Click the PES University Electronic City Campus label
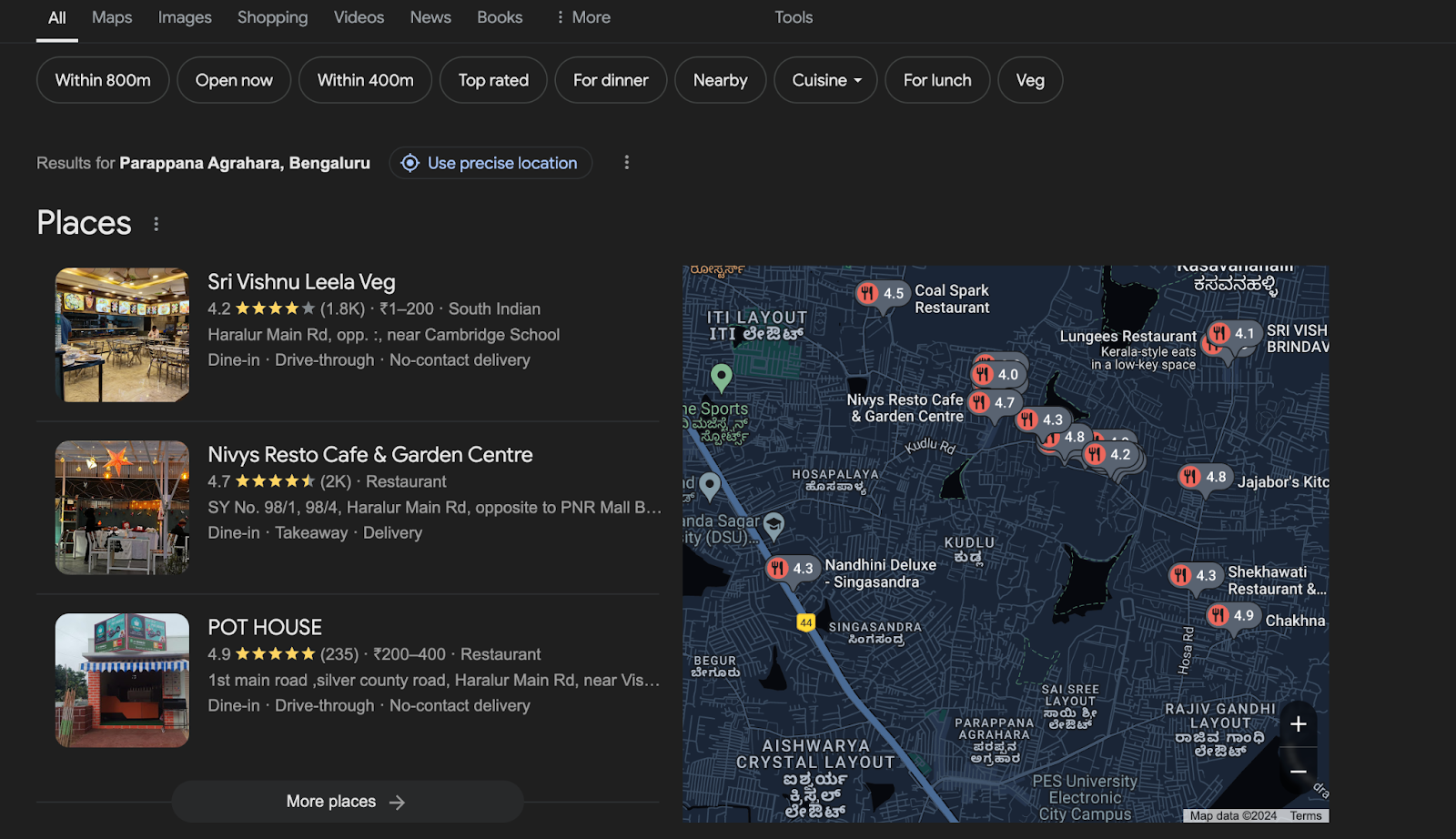Image resolution: width=1456 pixels, height=839 pixels. tap(1085, 798)
